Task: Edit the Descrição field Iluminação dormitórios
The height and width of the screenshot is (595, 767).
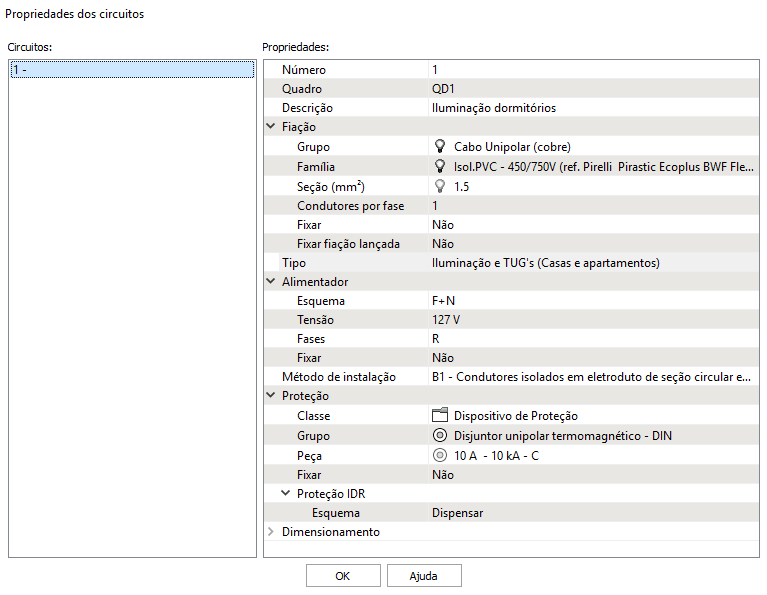Action: coord(592,108)
